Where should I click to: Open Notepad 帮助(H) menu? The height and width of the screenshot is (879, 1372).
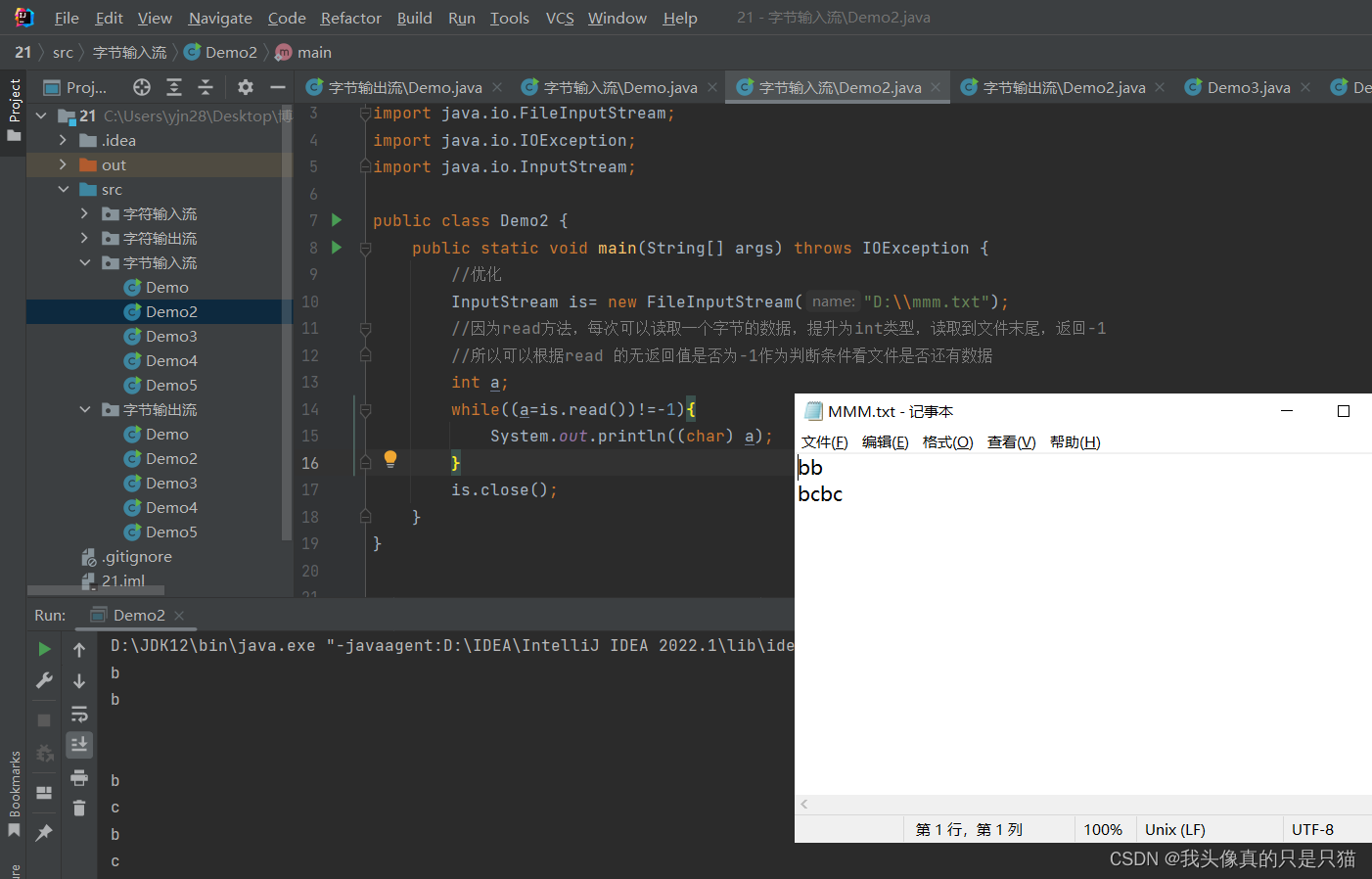click(x=1075, y=442)
